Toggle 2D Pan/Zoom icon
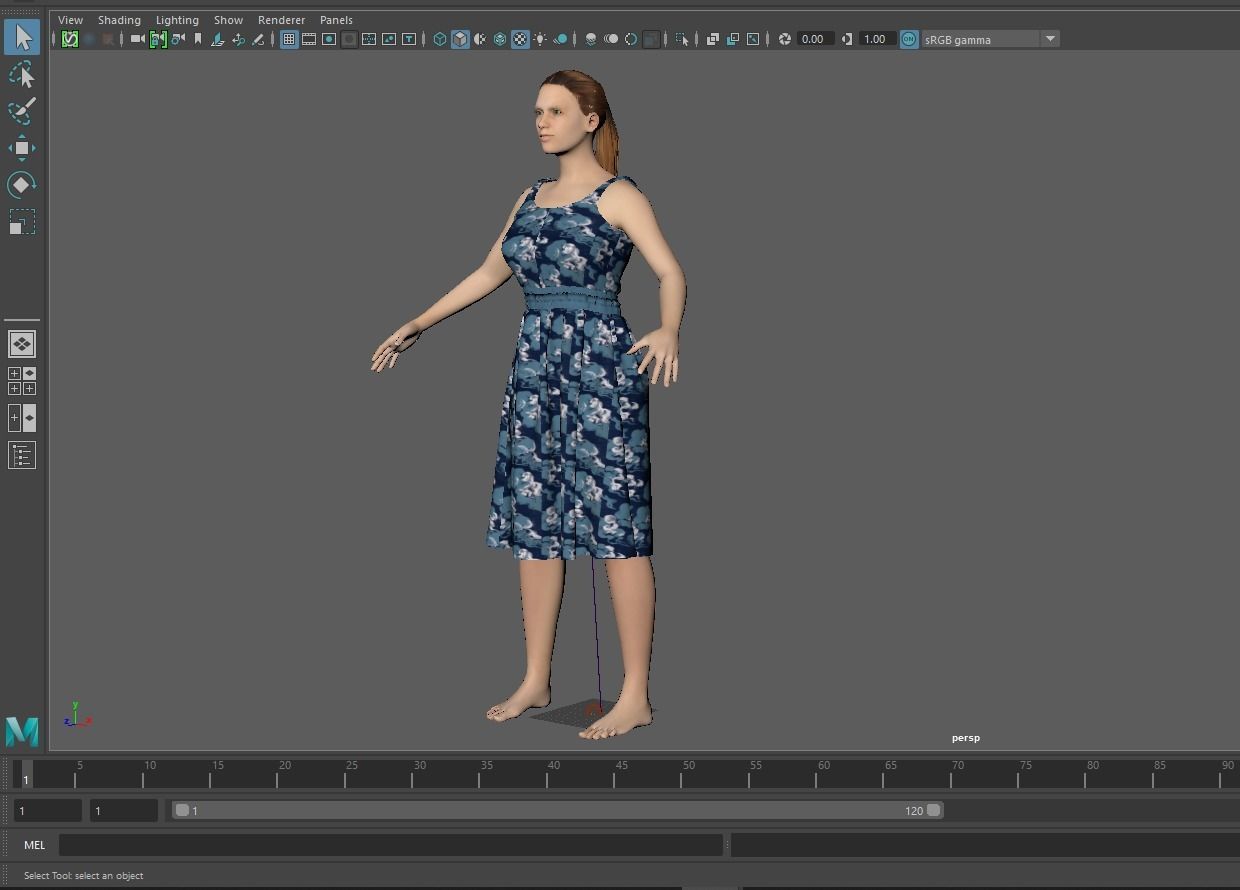 click(x=238, y=39)
